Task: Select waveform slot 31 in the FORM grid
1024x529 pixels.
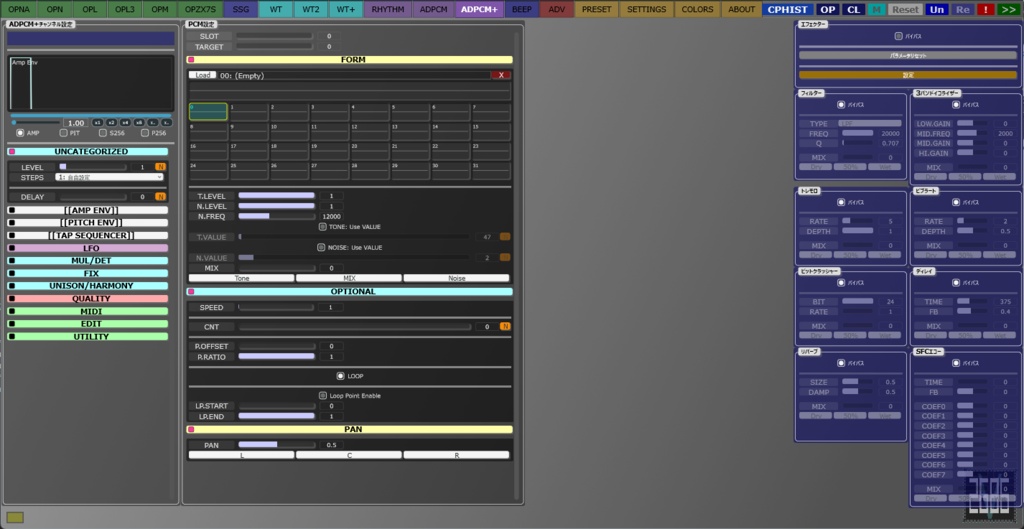Action: point(491,171)
